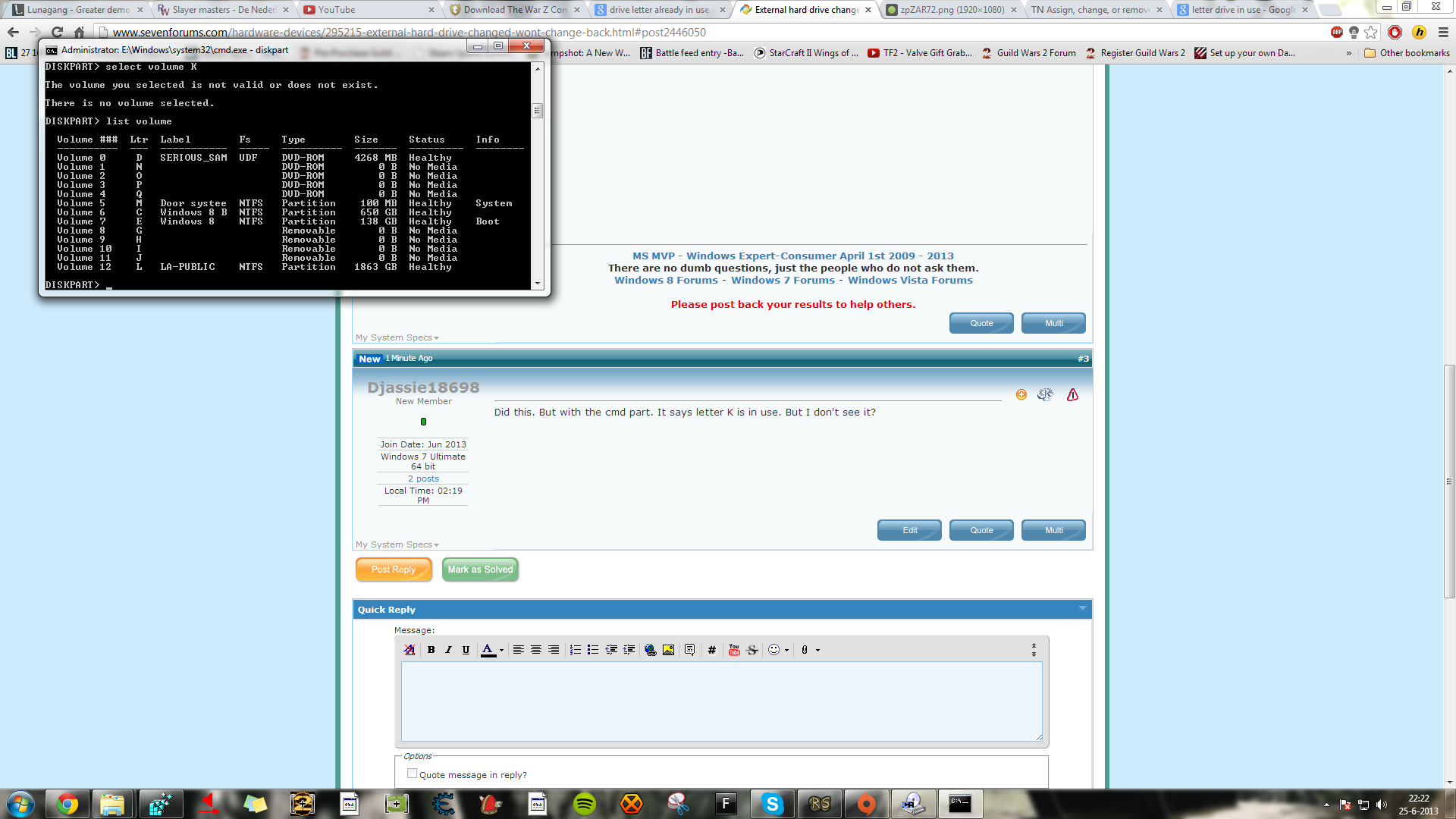The height and width of the screenshot is (819, 1456).
Task: Click the Mark as Solved button
Action: point(480,570)
